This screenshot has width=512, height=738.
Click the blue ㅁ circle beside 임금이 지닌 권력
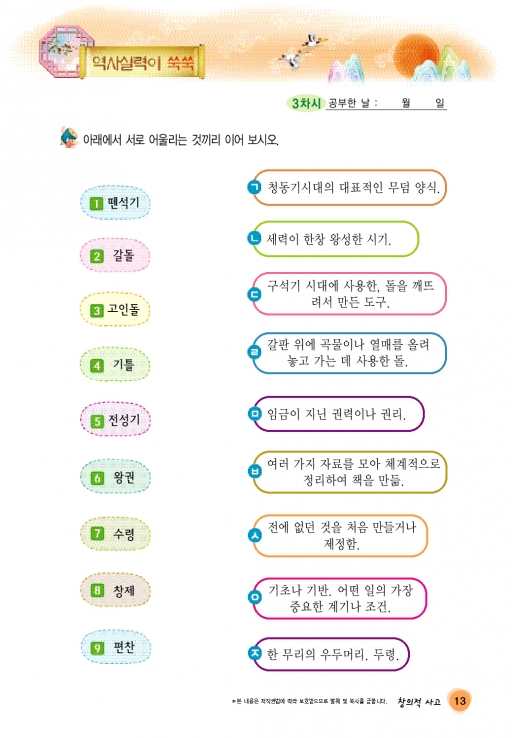pyautogui.click(x=254, y=414)
